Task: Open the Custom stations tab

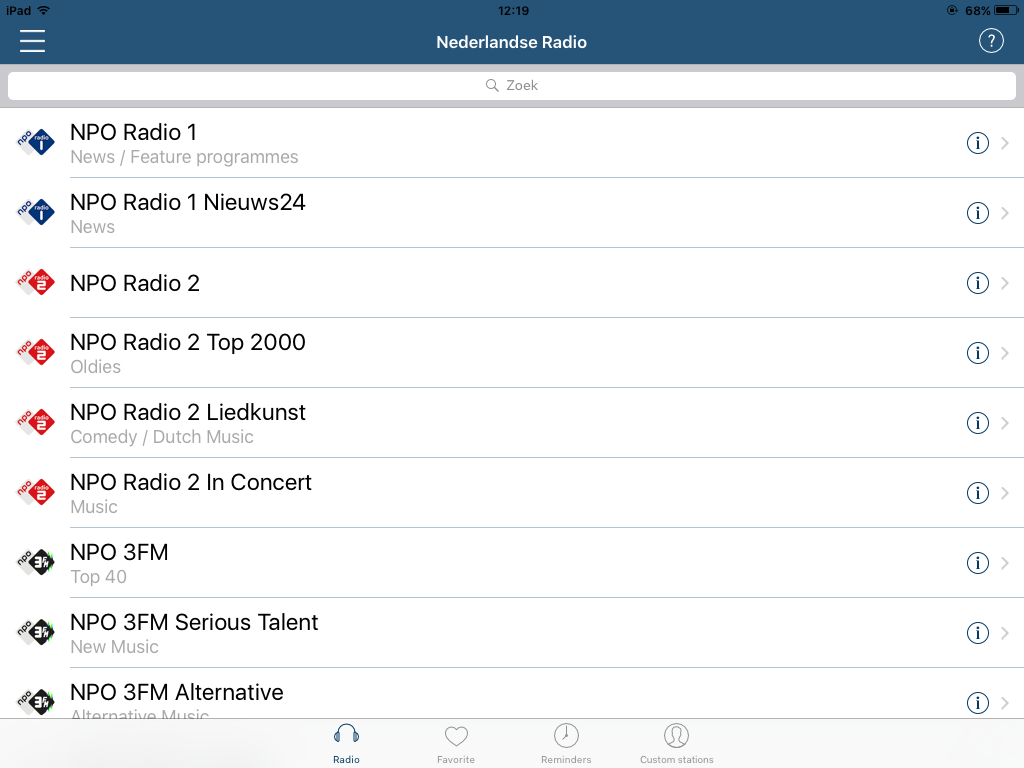Action: (676, 744)
